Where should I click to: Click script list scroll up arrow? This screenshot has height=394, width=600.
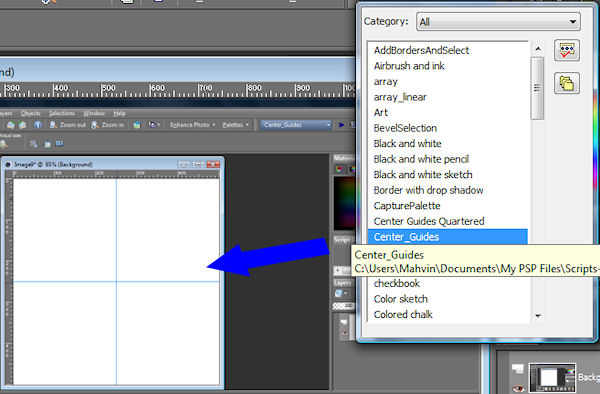click(538, 49)
